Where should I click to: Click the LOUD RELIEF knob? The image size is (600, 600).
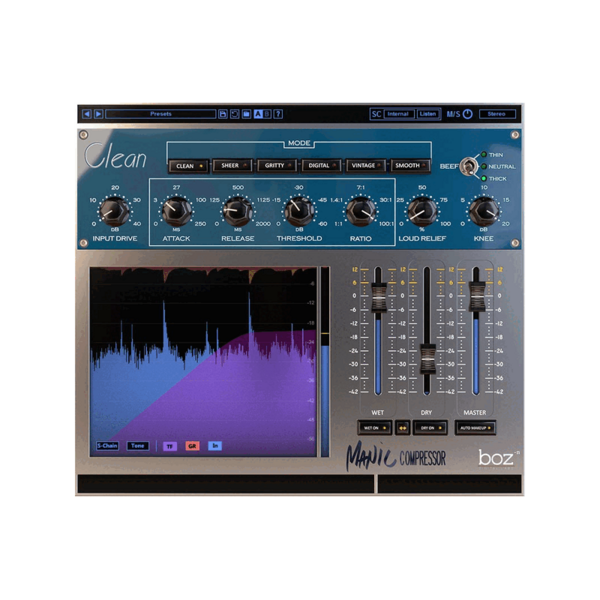pos(422,211)
